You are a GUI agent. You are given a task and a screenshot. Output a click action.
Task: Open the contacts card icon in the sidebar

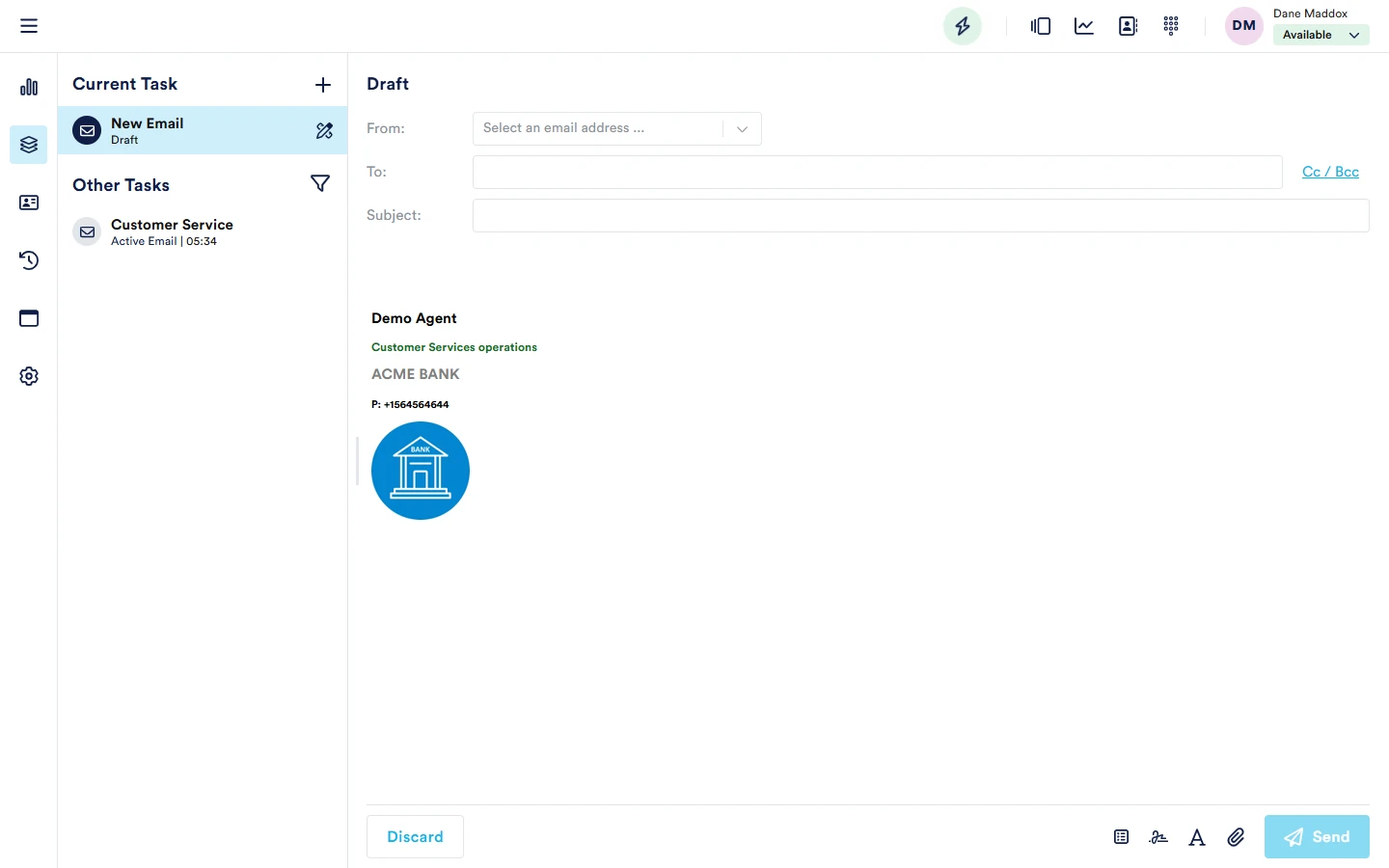[29, 203]
